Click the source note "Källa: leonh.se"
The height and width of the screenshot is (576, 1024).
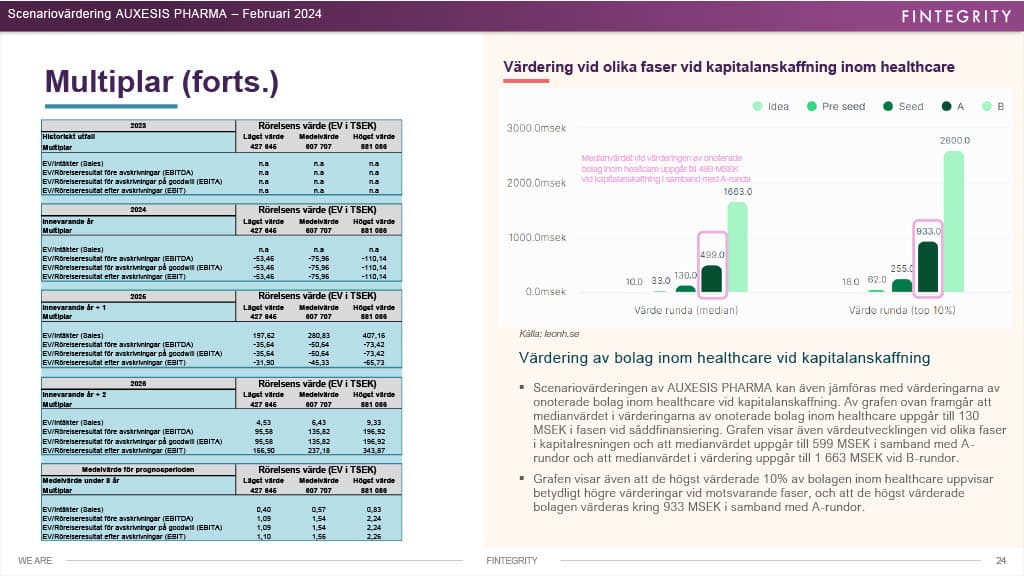(549, 334)
